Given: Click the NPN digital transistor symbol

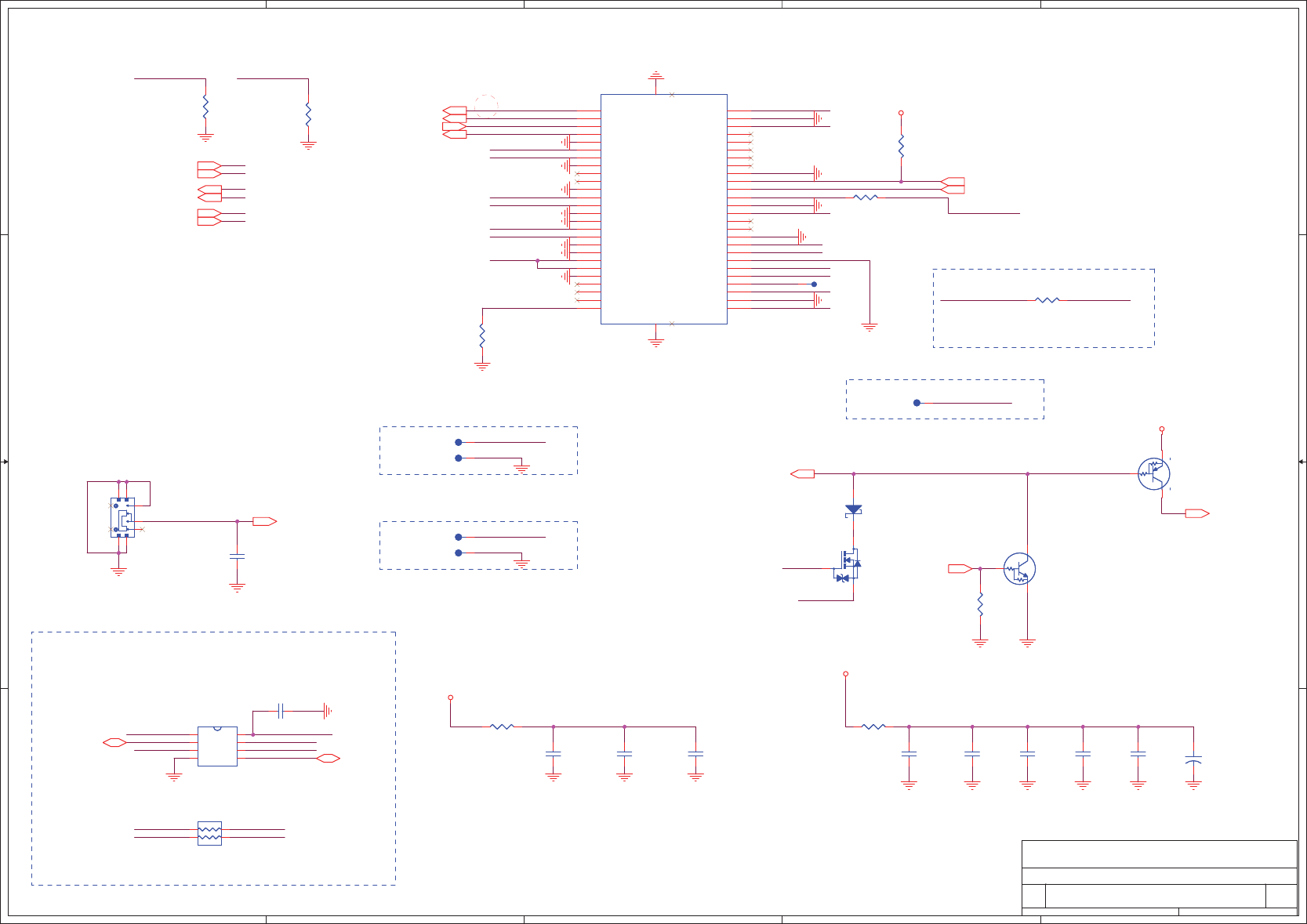Looking at the screenshot, I should [x=1019, y=569].
